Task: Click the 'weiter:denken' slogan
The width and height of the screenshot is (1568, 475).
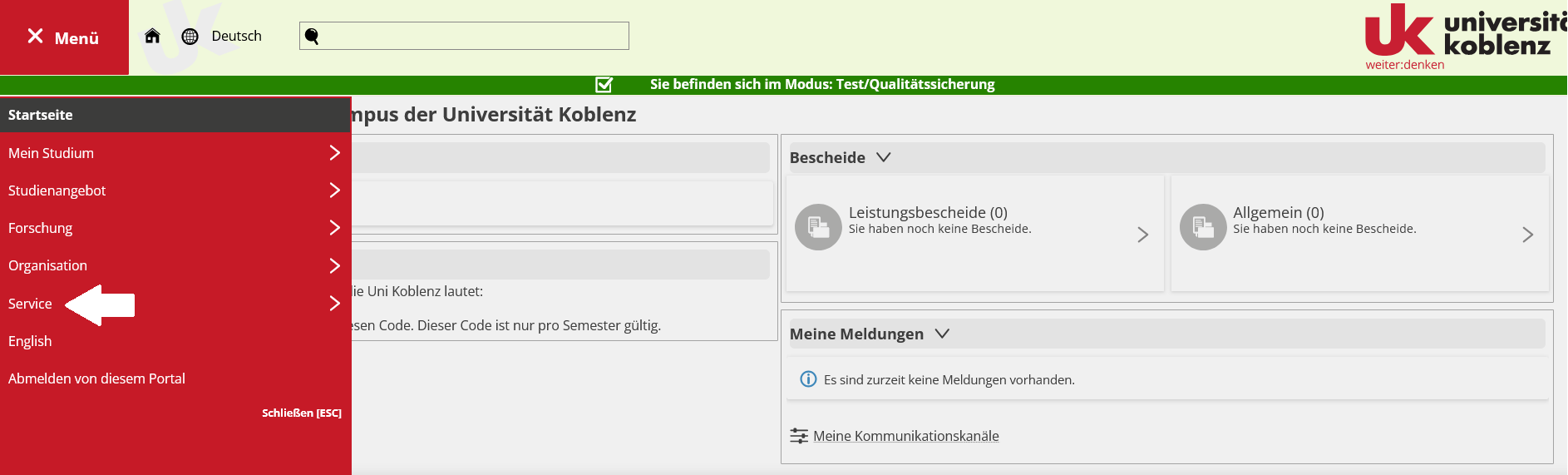Action: pos(1405,65)
